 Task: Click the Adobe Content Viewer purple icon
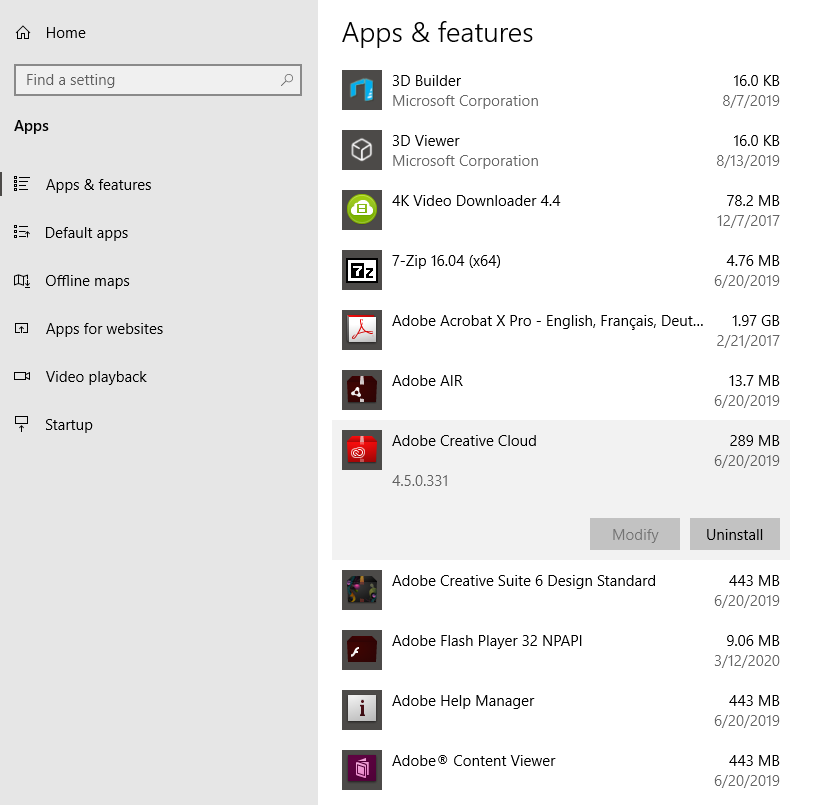click(362, 770)
